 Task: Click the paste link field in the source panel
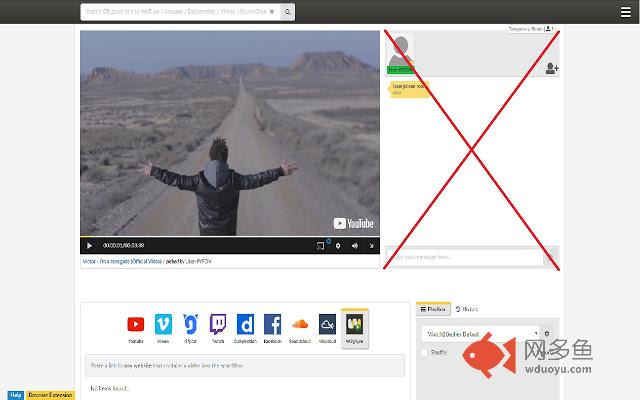coord(245,366)
